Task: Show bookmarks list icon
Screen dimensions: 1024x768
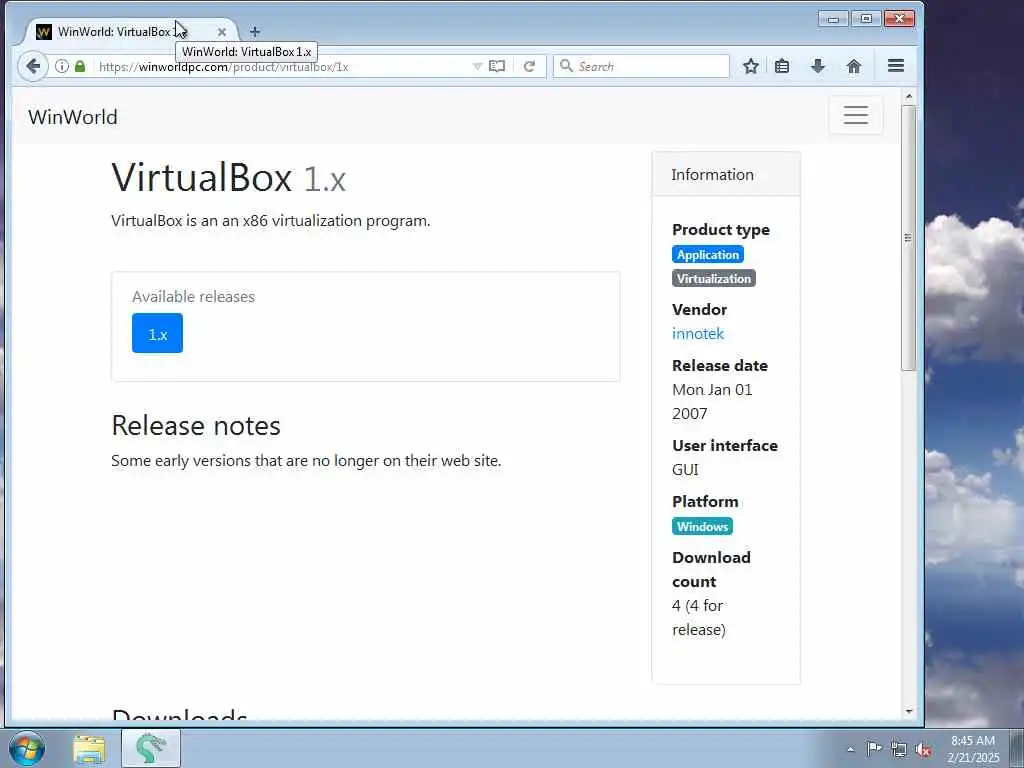Action: click(782, 66)
